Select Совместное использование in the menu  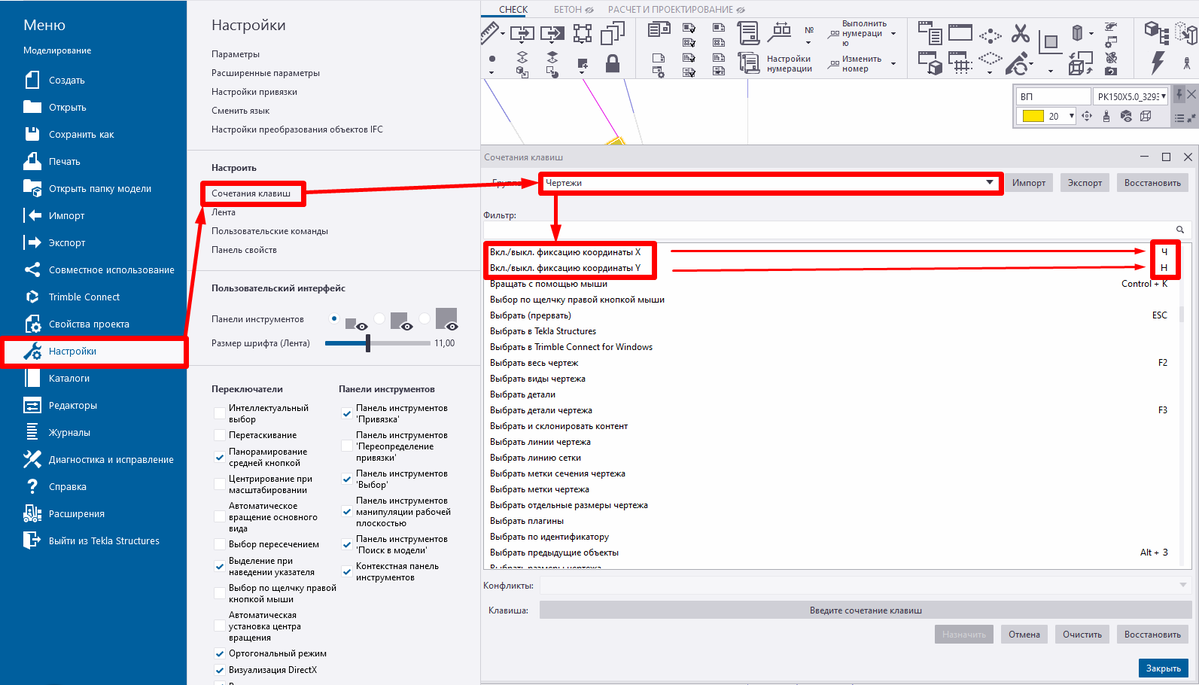point(112,270)
